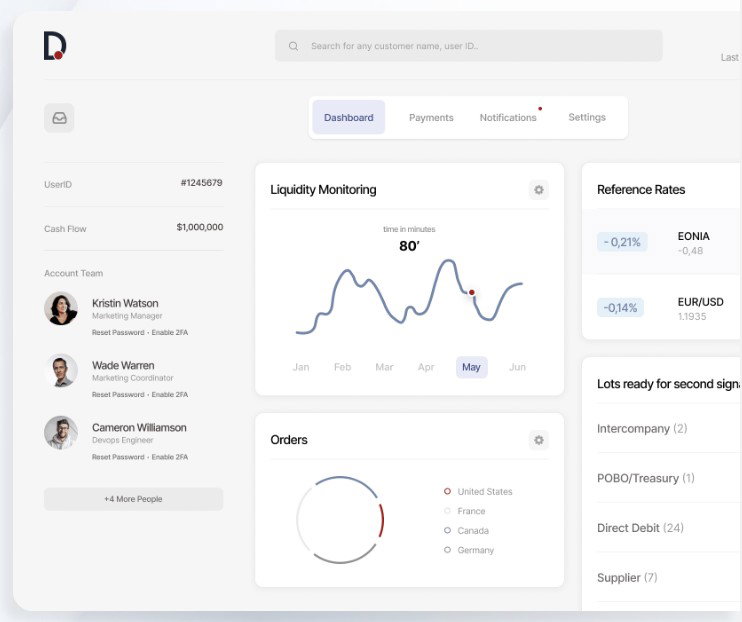The height and width of the screenshot is (622, 742).
Task: Click the Liquidity Monitoring heading
Action: [323, 189]
